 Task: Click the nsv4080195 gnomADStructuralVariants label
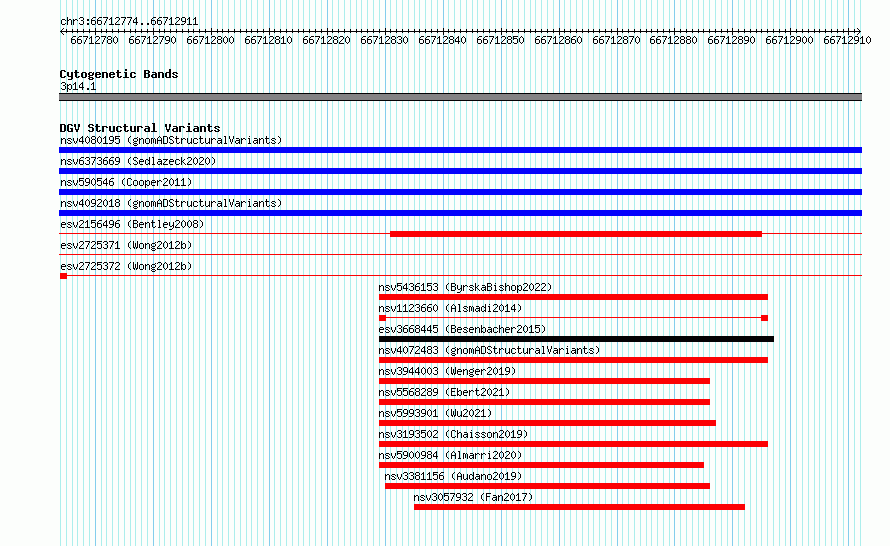tap(171, 140)
